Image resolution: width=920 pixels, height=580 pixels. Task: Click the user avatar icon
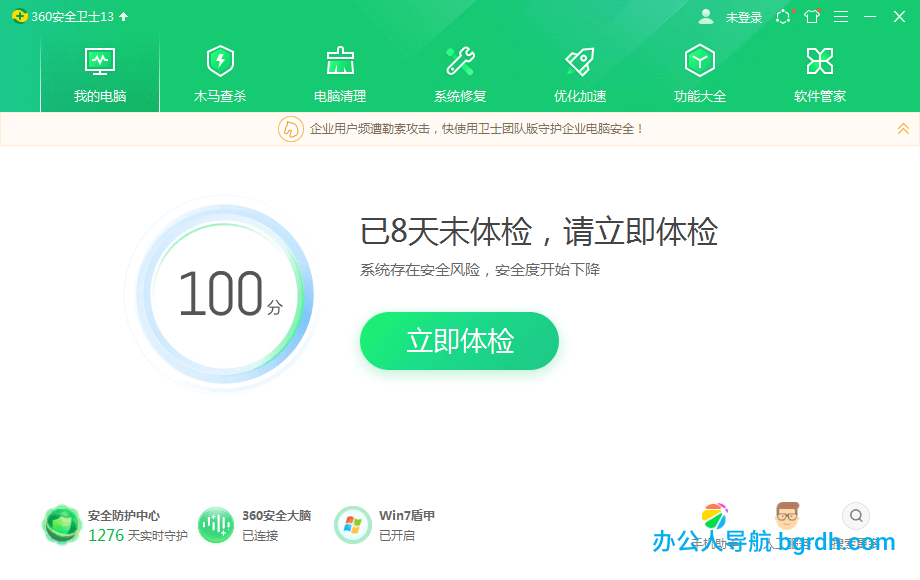coord(706,16)
